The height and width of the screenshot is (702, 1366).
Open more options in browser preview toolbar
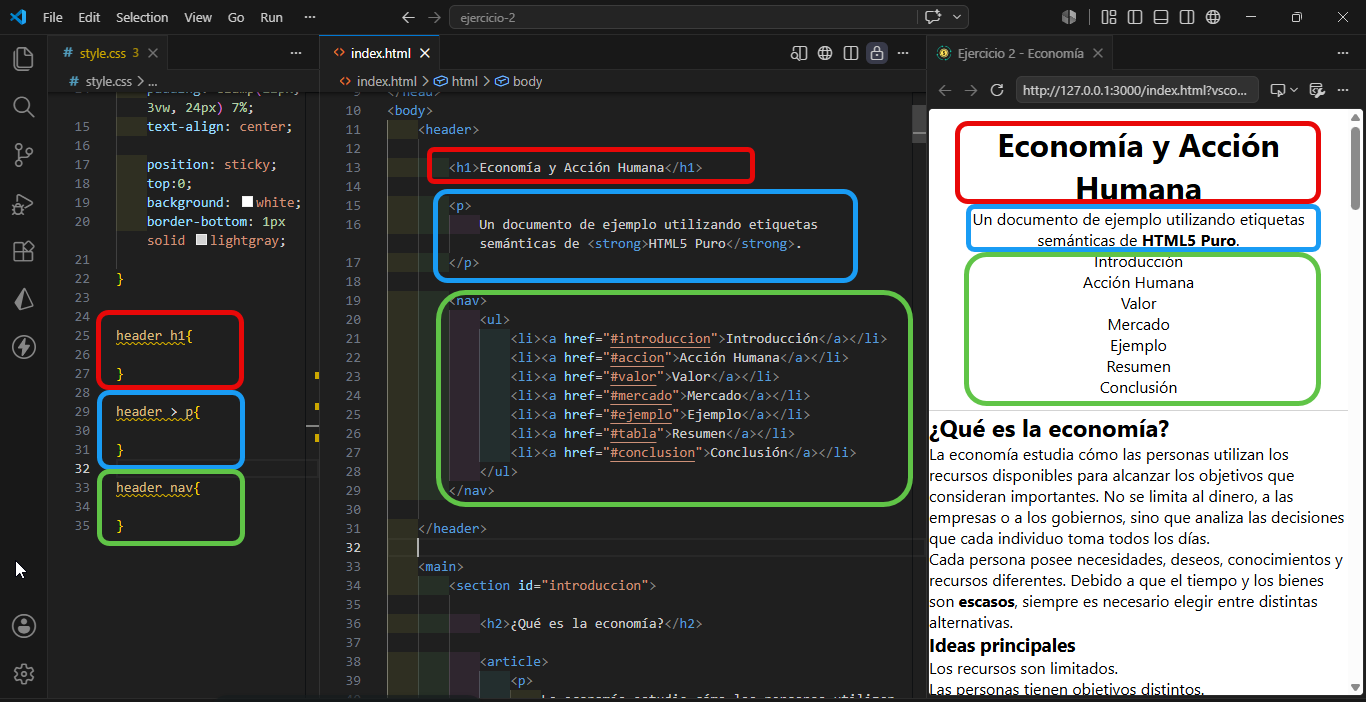click(1343, 91)
